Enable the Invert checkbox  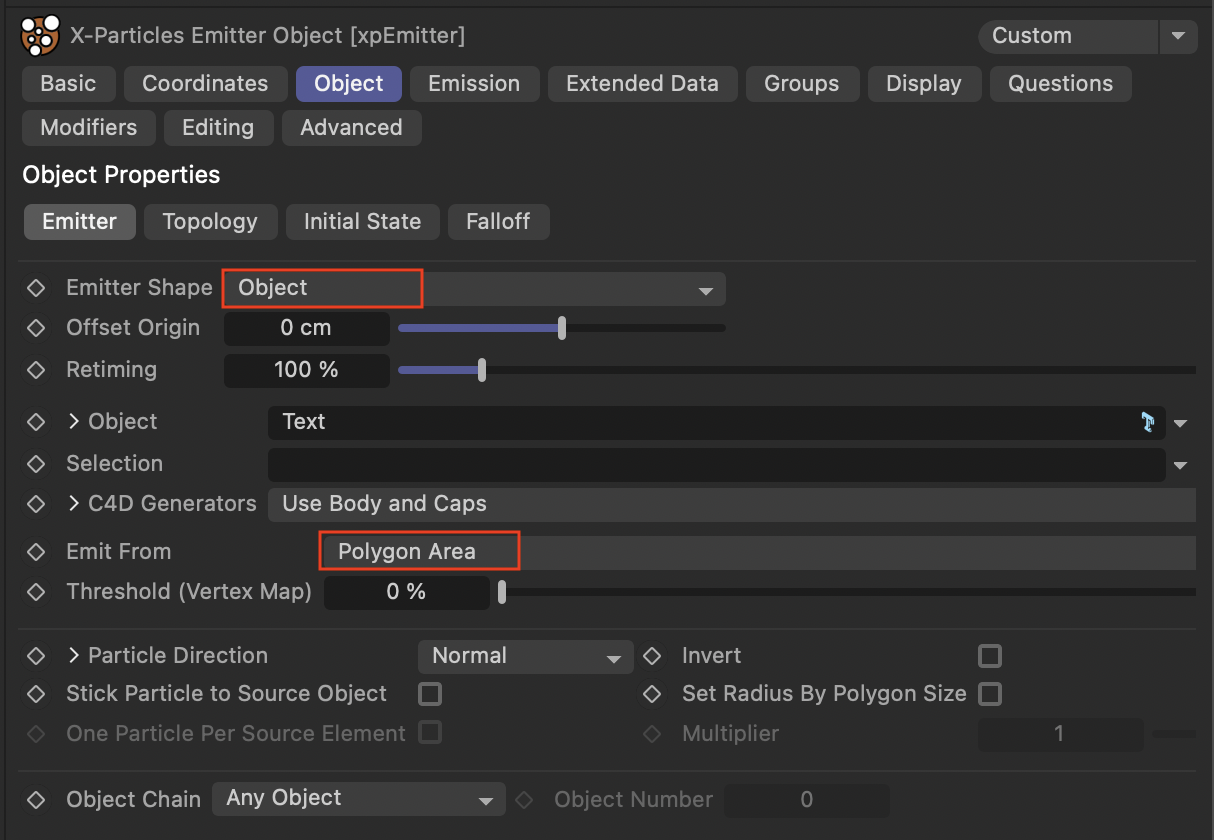(990, 656)
